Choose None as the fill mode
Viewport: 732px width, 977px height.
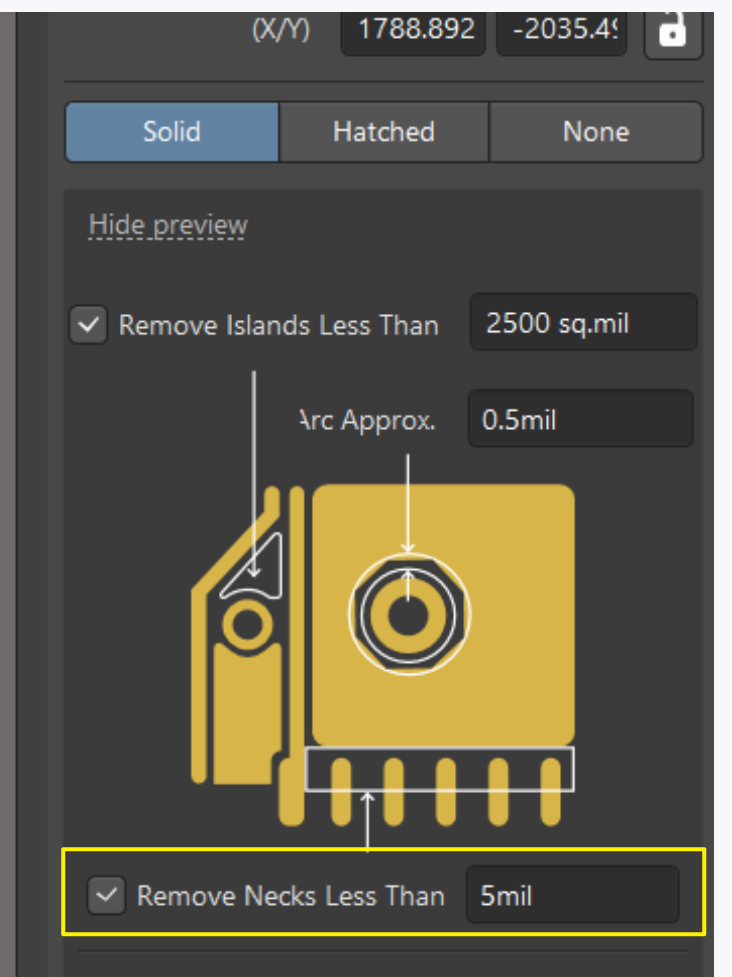click(596, 131)
